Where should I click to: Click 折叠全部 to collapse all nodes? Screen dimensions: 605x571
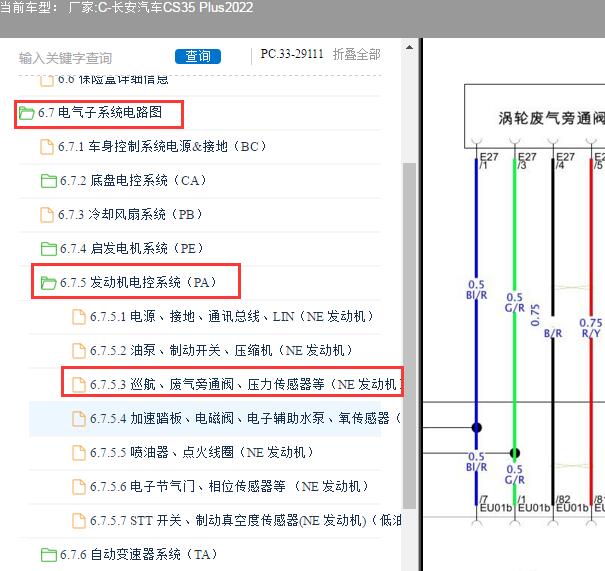(357, 54)
